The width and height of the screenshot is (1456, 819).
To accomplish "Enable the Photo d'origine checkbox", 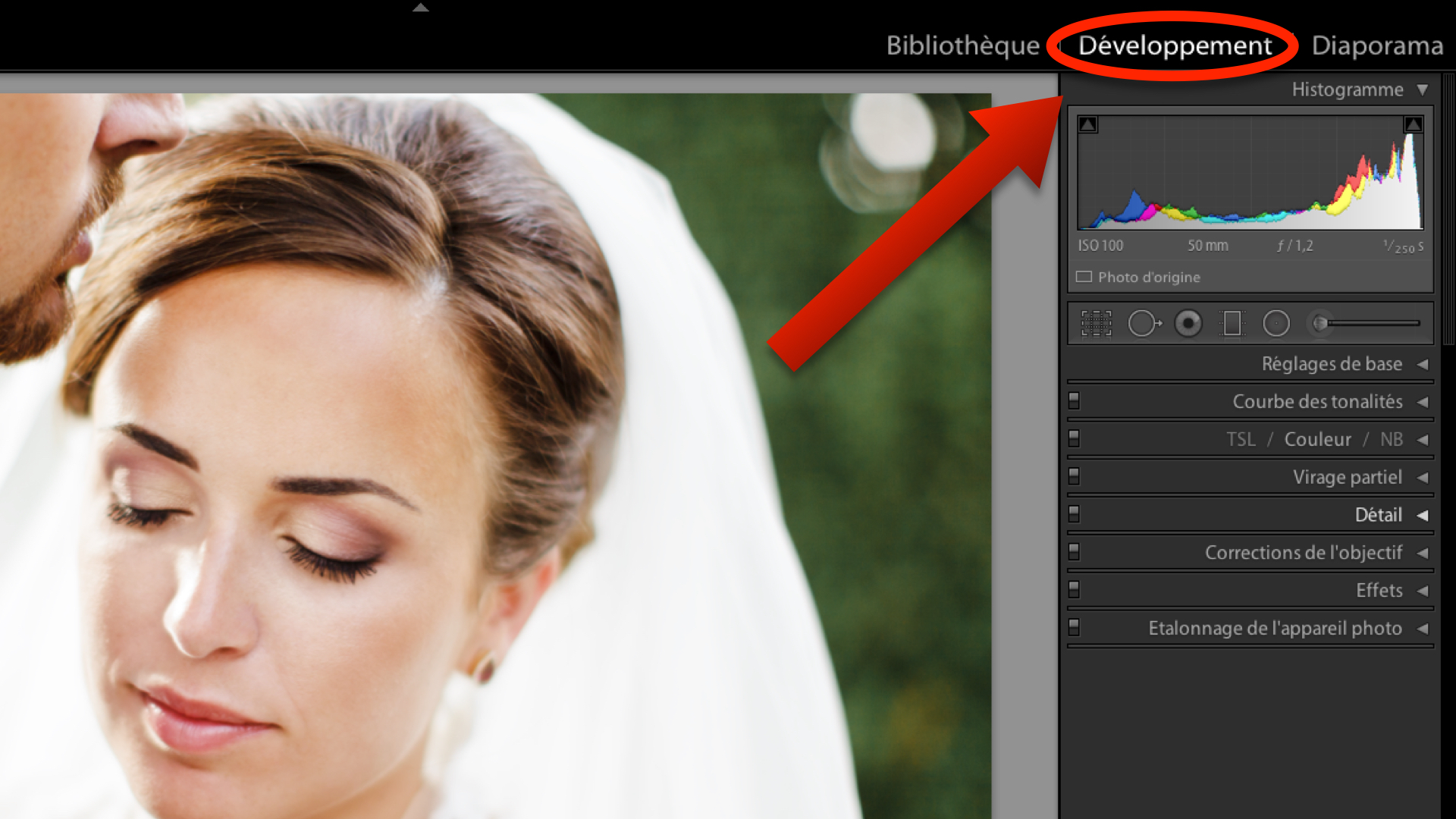I will [x=1084, y=277].
